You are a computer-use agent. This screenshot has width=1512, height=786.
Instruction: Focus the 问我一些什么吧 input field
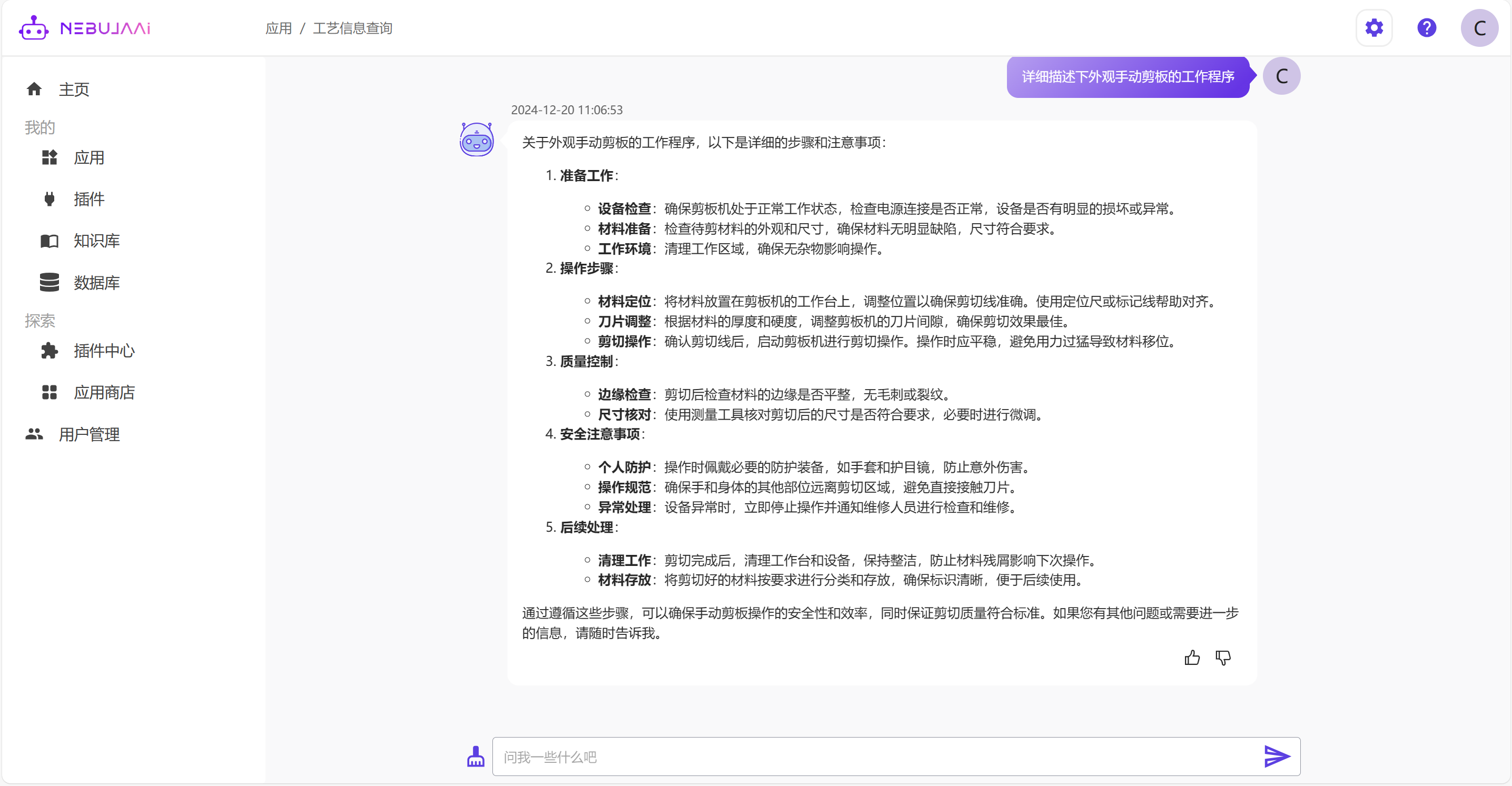[x=875, y=757]
